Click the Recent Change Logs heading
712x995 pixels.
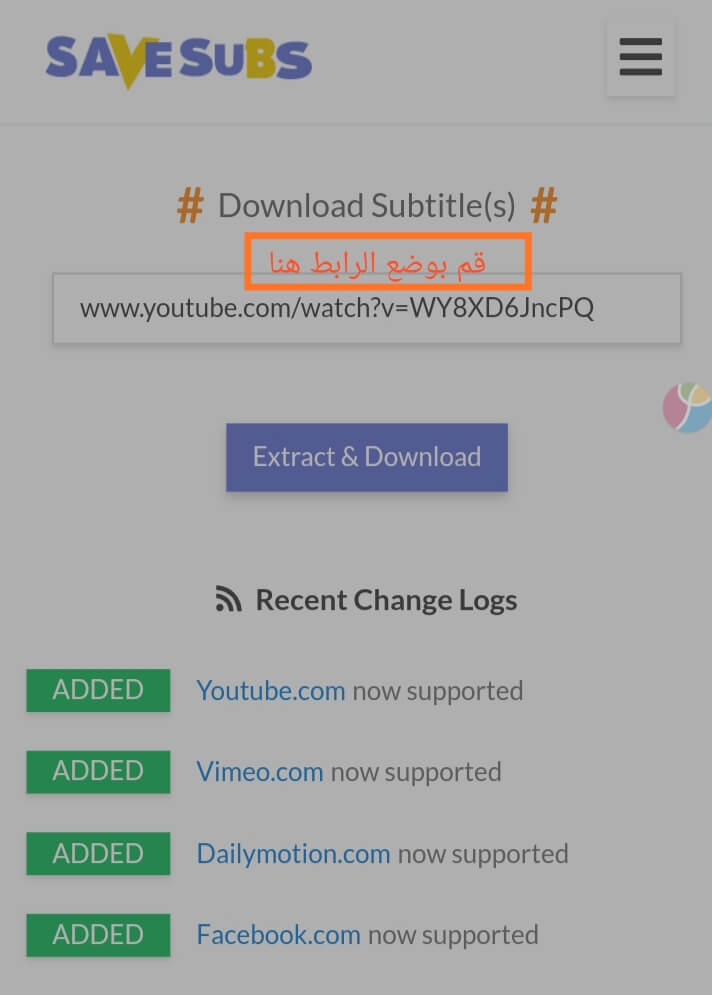coord(386,600)
